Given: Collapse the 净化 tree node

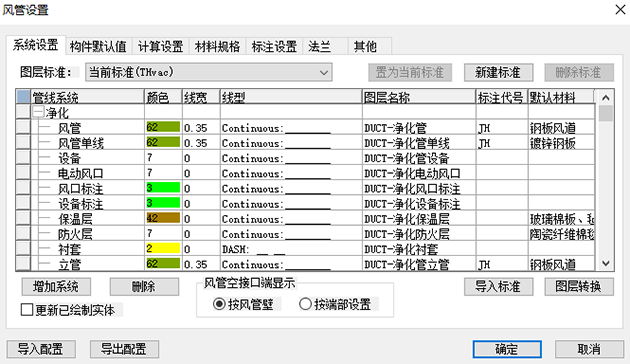Looking at the screenshot, I should (38, 112).
